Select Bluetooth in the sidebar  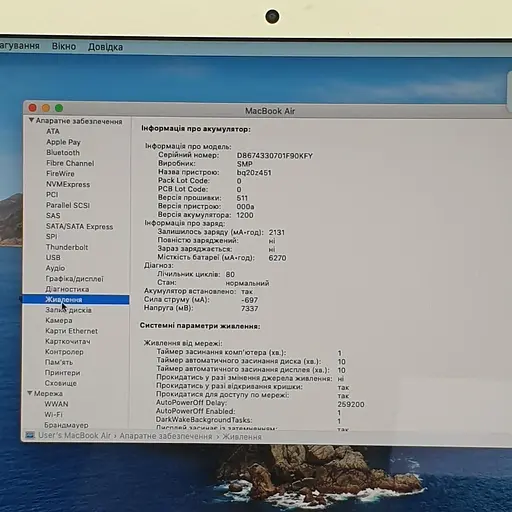[63, 153]
